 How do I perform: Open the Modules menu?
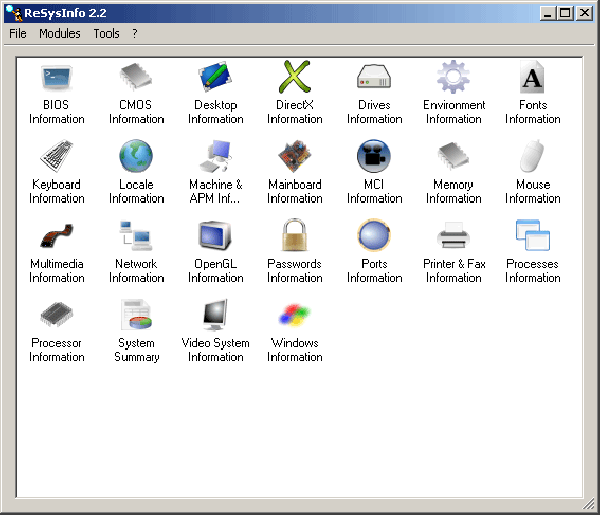(x=60, y=33)
